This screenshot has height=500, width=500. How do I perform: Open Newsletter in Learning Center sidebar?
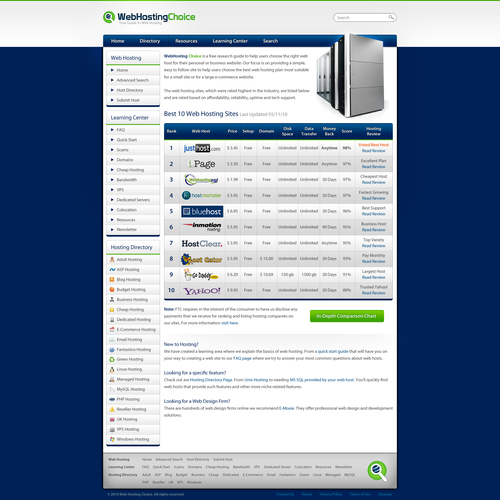tap(127, 229)
